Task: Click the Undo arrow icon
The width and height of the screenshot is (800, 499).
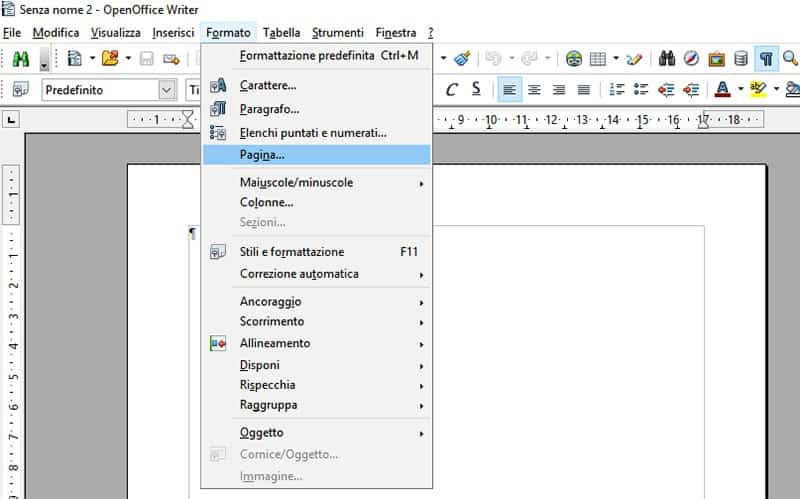Action: 493,59
